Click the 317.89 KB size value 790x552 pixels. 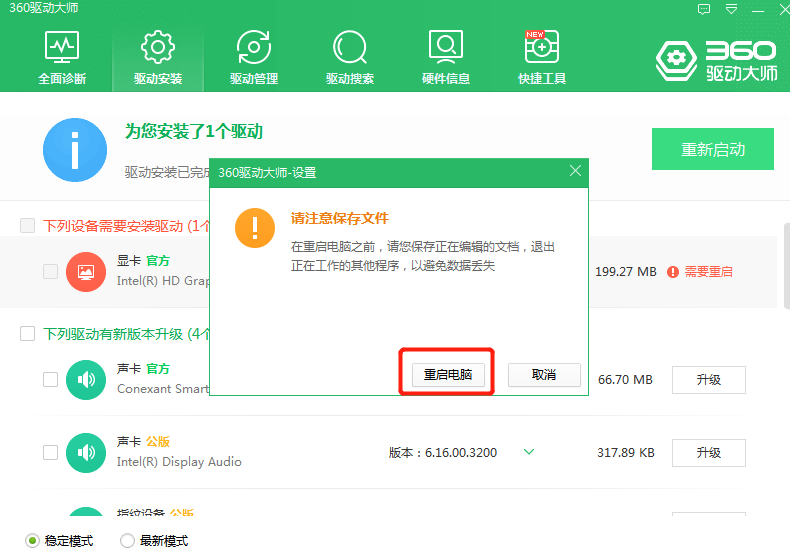(626, 453)
